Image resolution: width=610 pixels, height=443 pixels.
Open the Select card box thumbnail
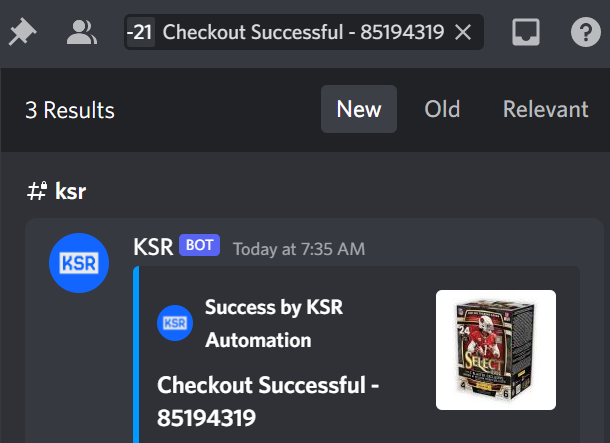click(x=496, y=350)
